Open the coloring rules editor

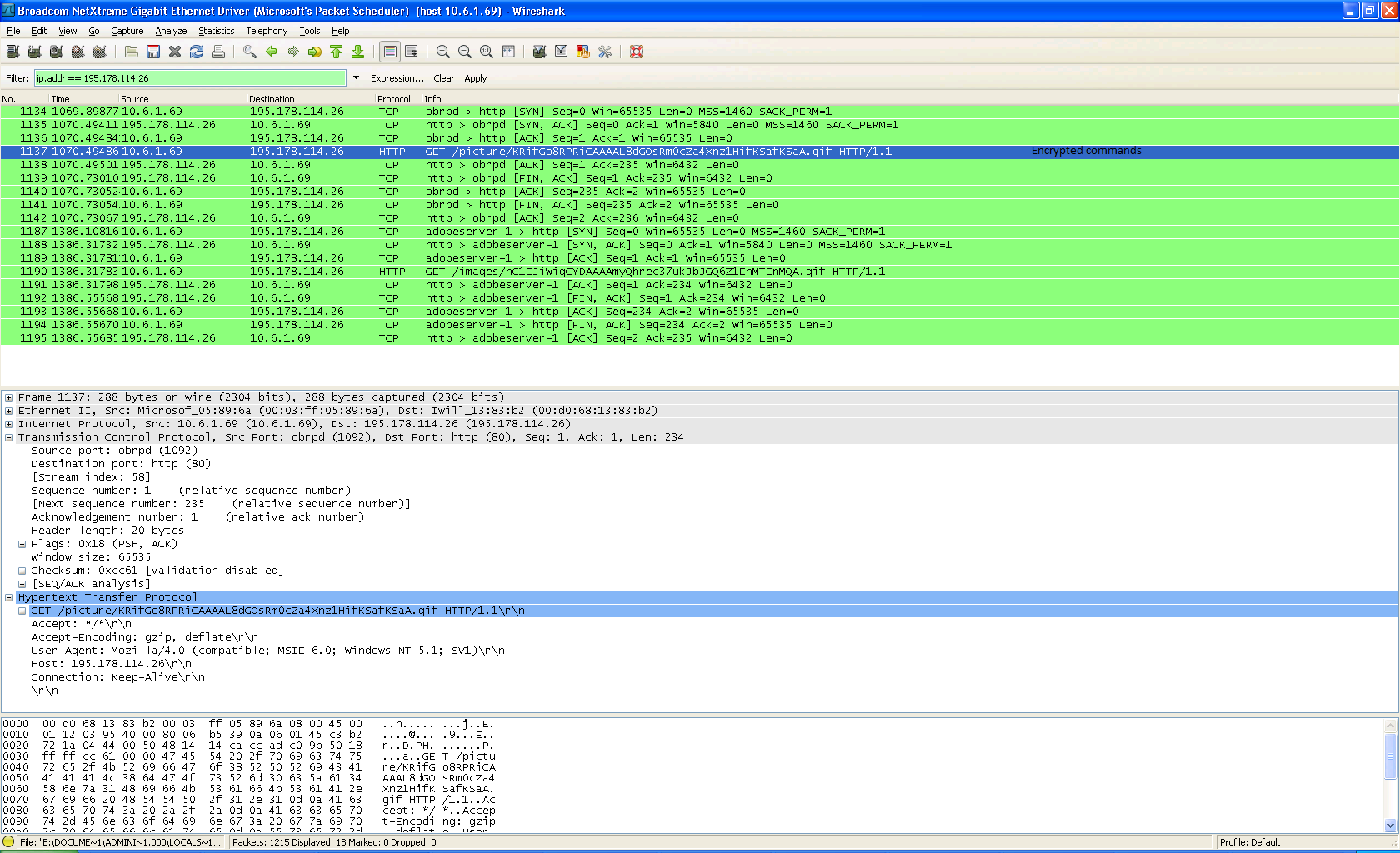coord(583,52)
